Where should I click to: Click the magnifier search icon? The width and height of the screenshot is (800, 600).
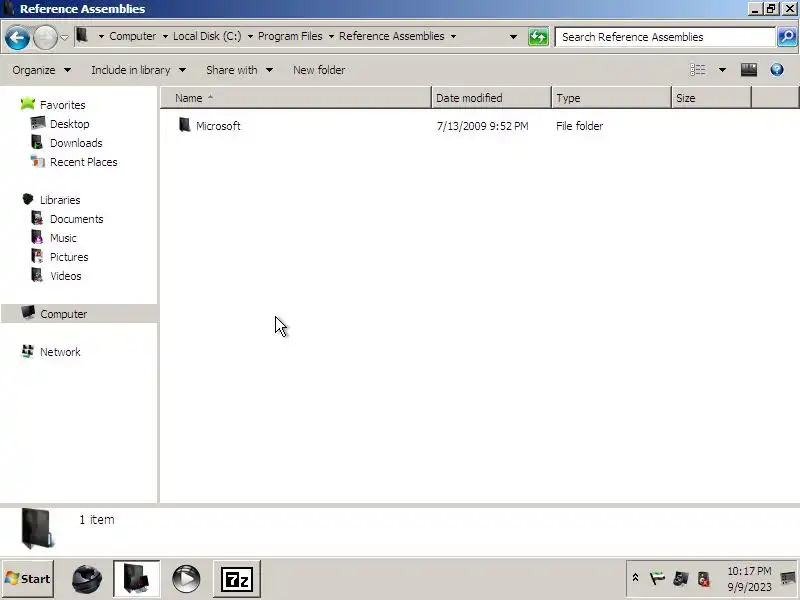tap(787, 37)
